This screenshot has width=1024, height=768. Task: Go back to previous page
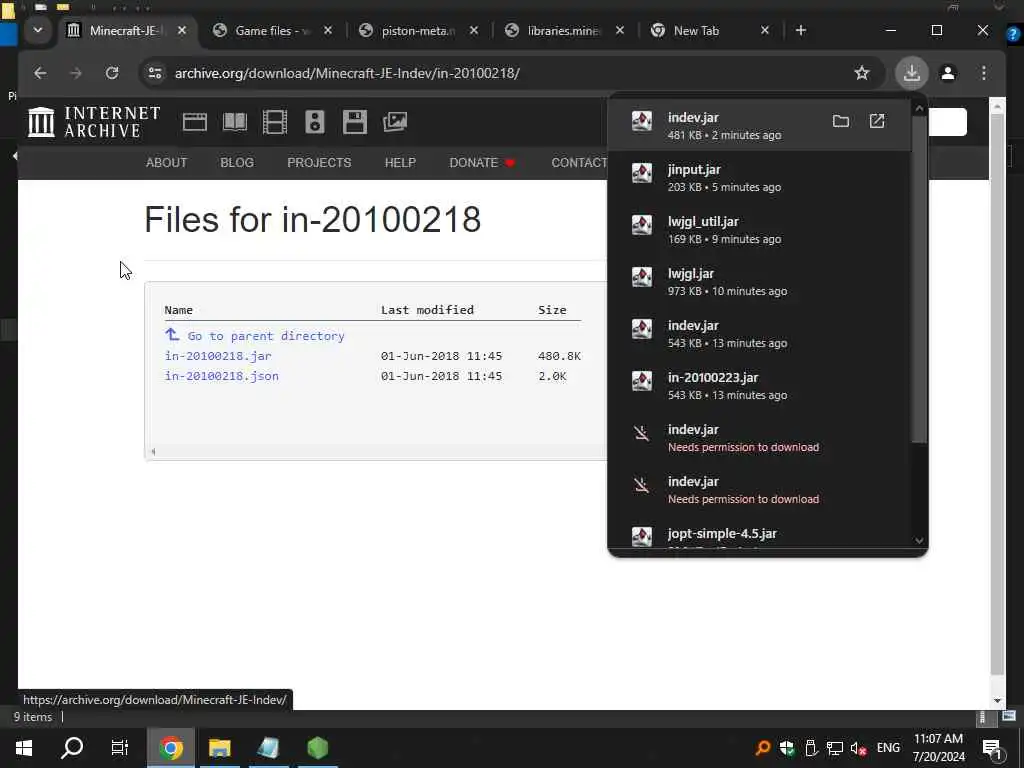pyautogui.click(x=40, y=73)
